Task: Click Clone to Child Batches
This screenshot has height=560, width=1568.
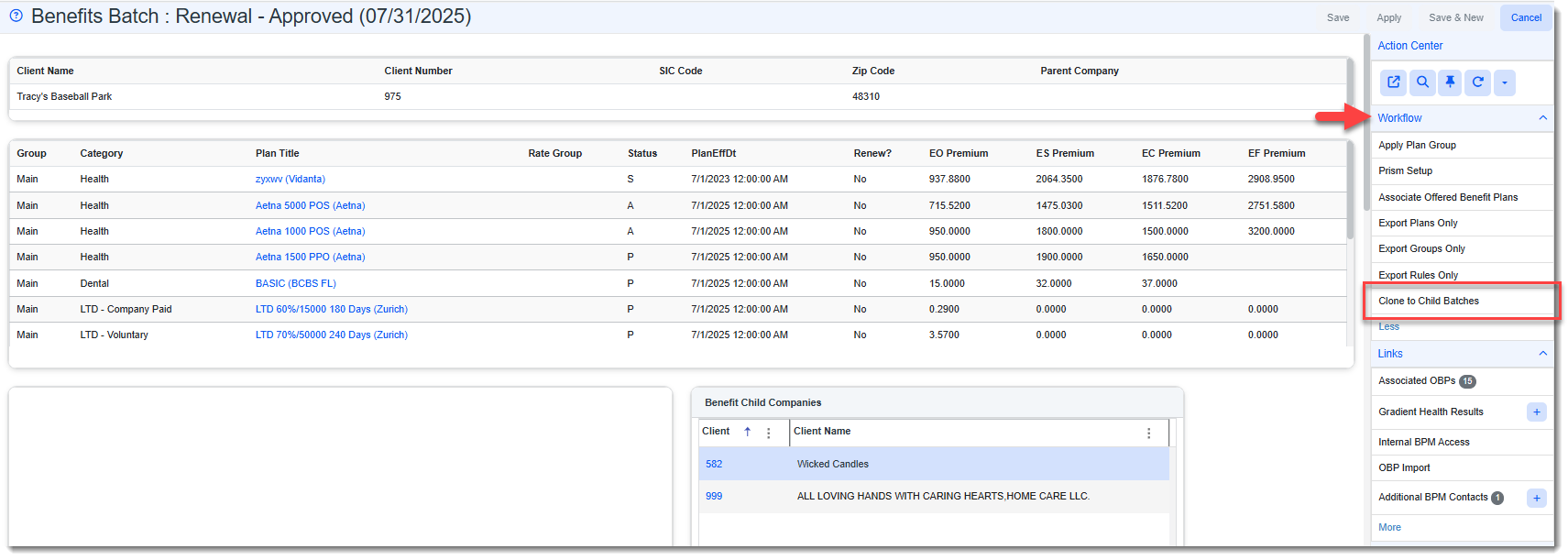Action: coord(1429,301)
